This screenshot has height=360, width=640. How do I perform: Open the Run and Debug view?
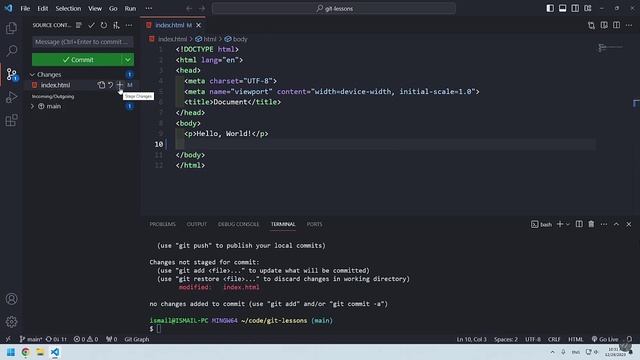tap(11, 97)
